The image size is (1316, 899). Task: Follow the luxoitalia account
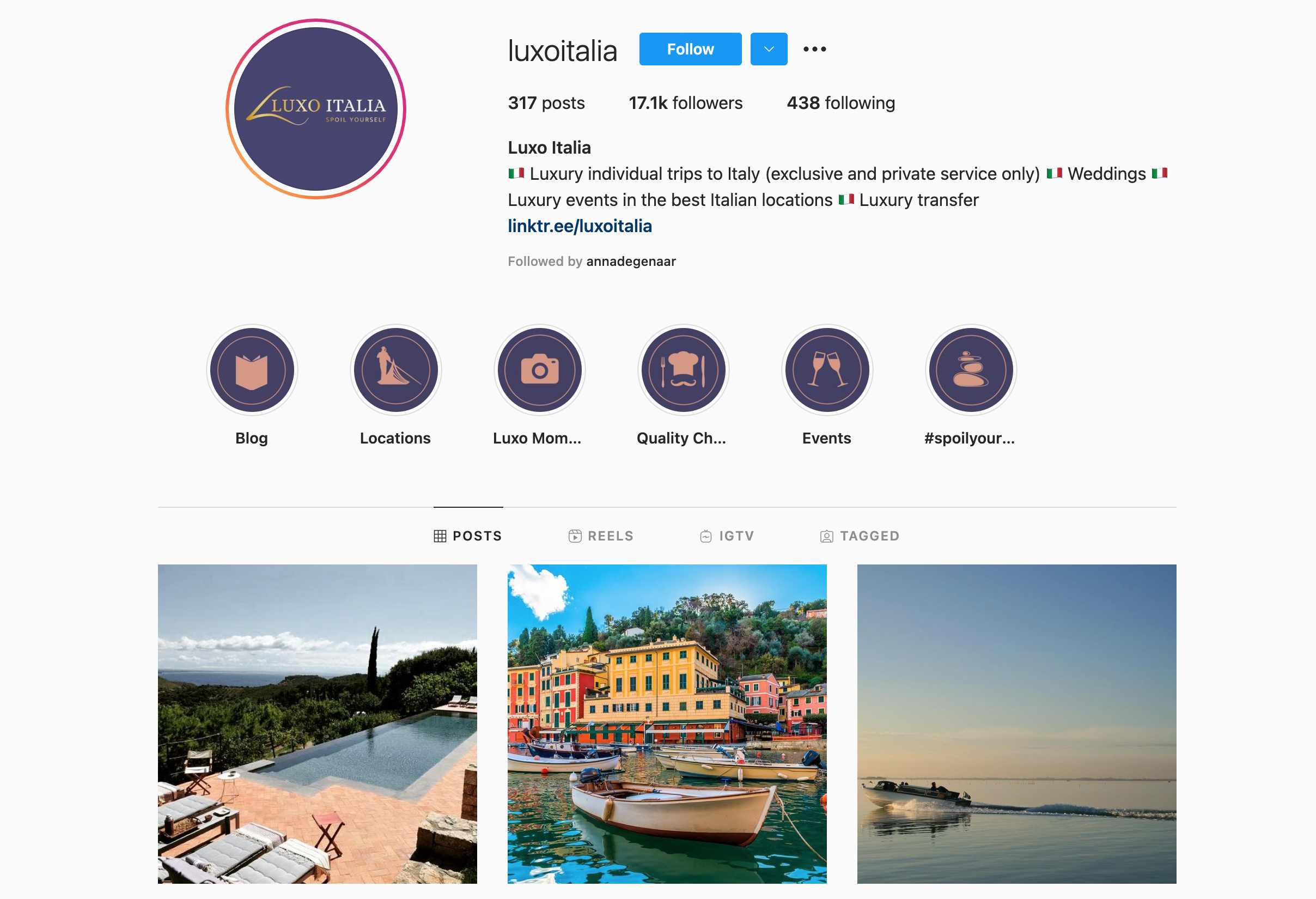tap(690, 49)
